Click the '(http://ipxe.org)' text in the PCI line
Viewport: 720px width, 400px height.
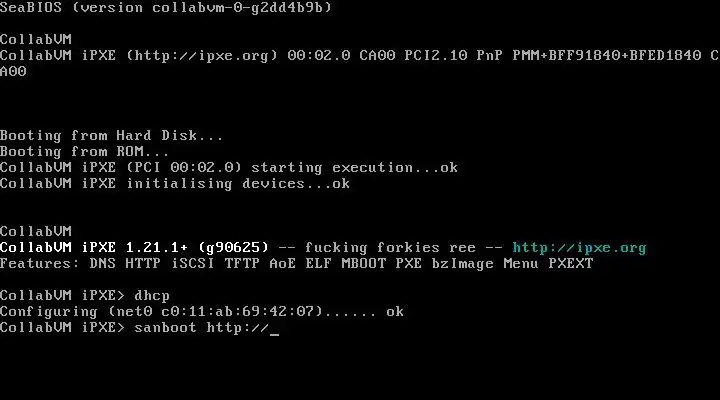tap(202, 56)
